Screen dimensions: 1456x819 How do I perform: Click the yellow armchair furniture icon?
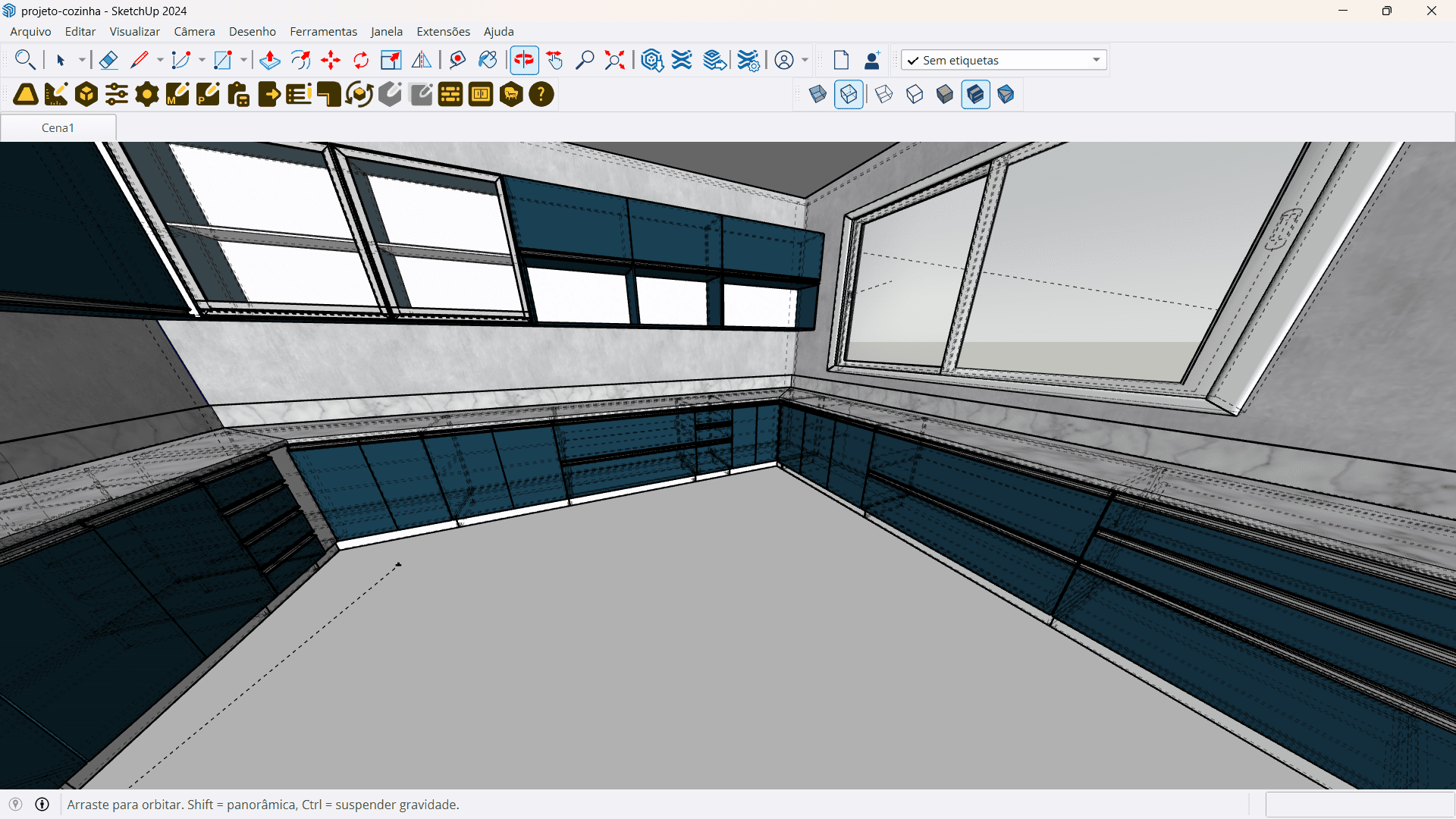(511, 94)
